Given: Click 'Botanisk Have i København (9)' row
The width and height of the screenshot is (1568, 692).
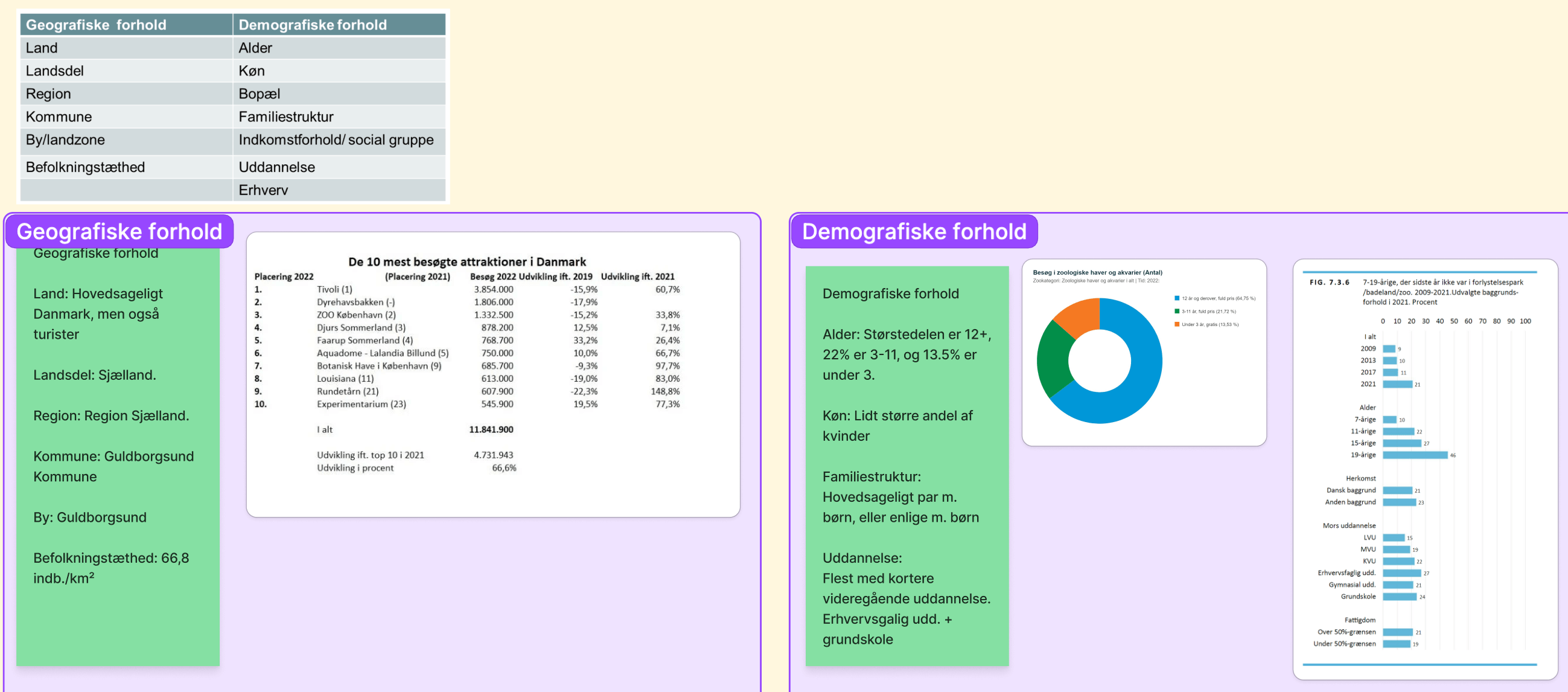Looking at the screenshot, I should (467, 366).
